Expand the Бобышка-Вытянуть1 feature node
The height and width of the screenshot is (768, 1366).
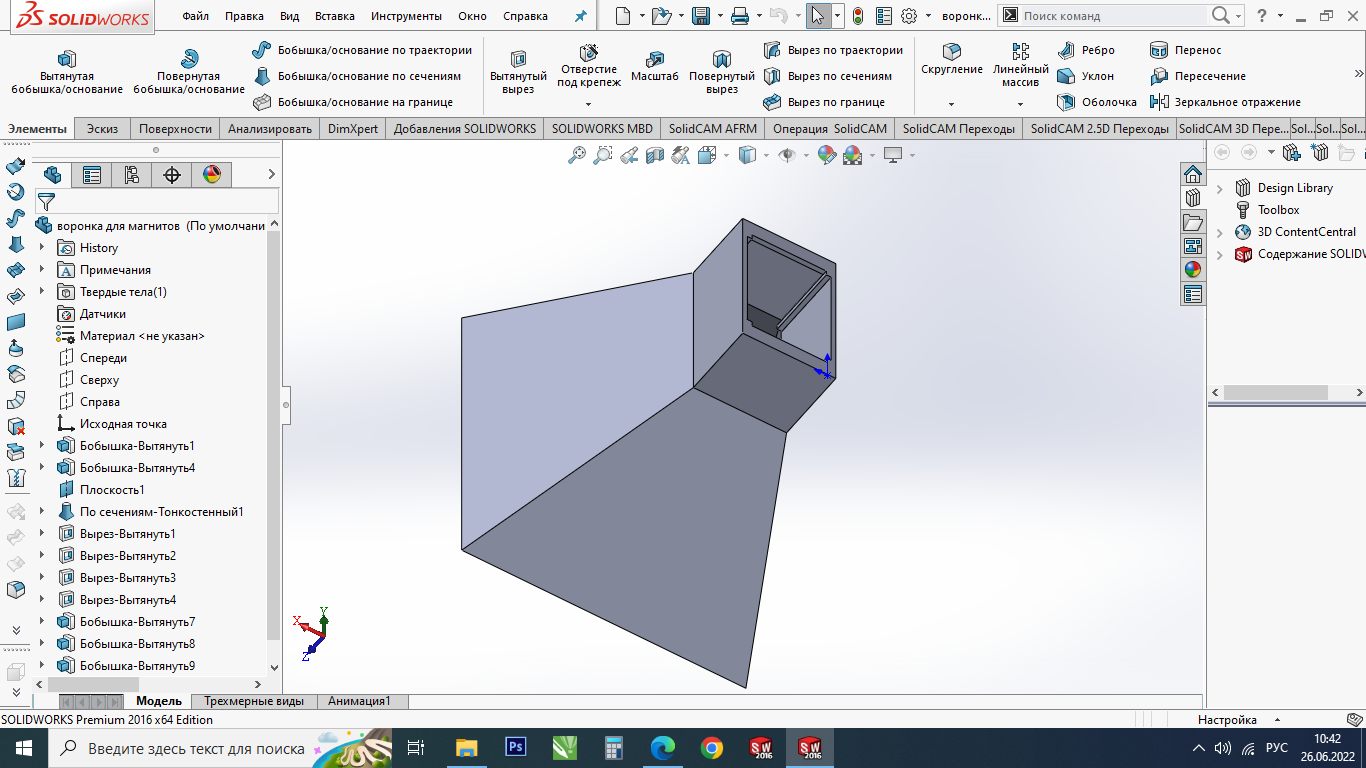tap(42, 446)
